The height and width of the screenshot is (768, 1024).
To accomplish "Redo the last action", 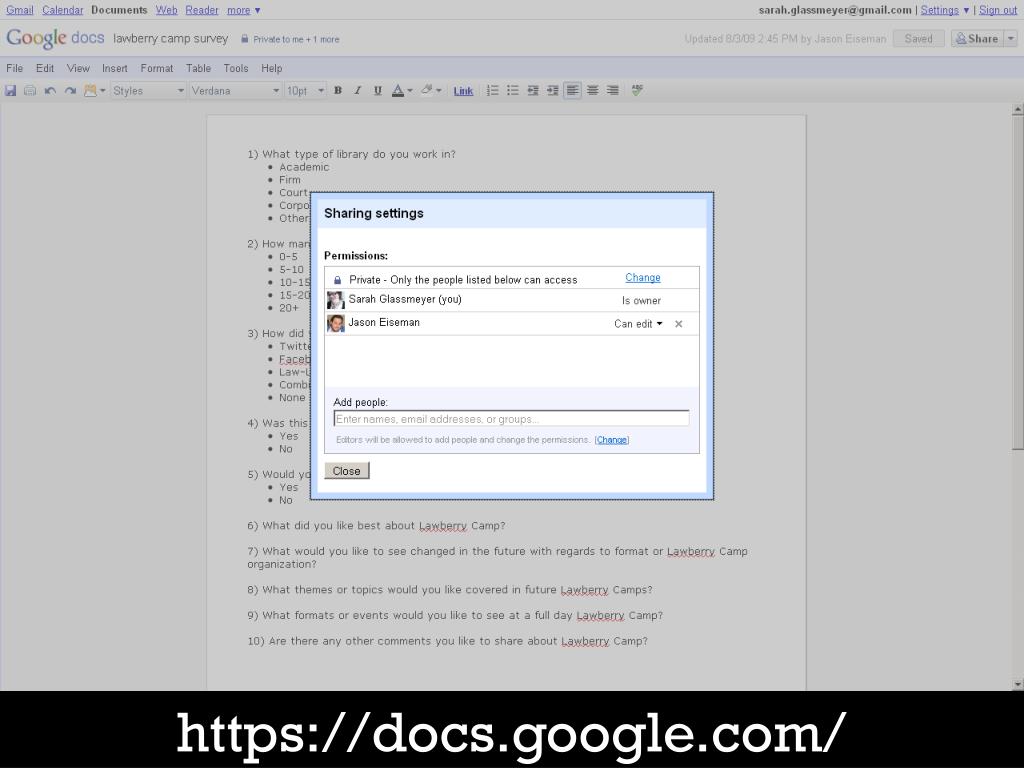I will coord(70,91).
